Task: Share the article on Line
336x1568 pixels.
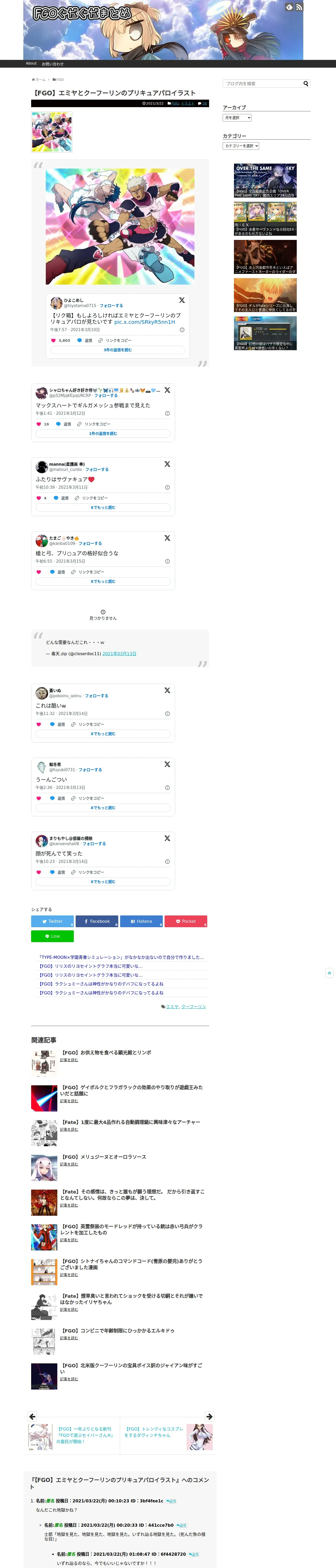Action: pyautogui.click(x=52, y=936)
